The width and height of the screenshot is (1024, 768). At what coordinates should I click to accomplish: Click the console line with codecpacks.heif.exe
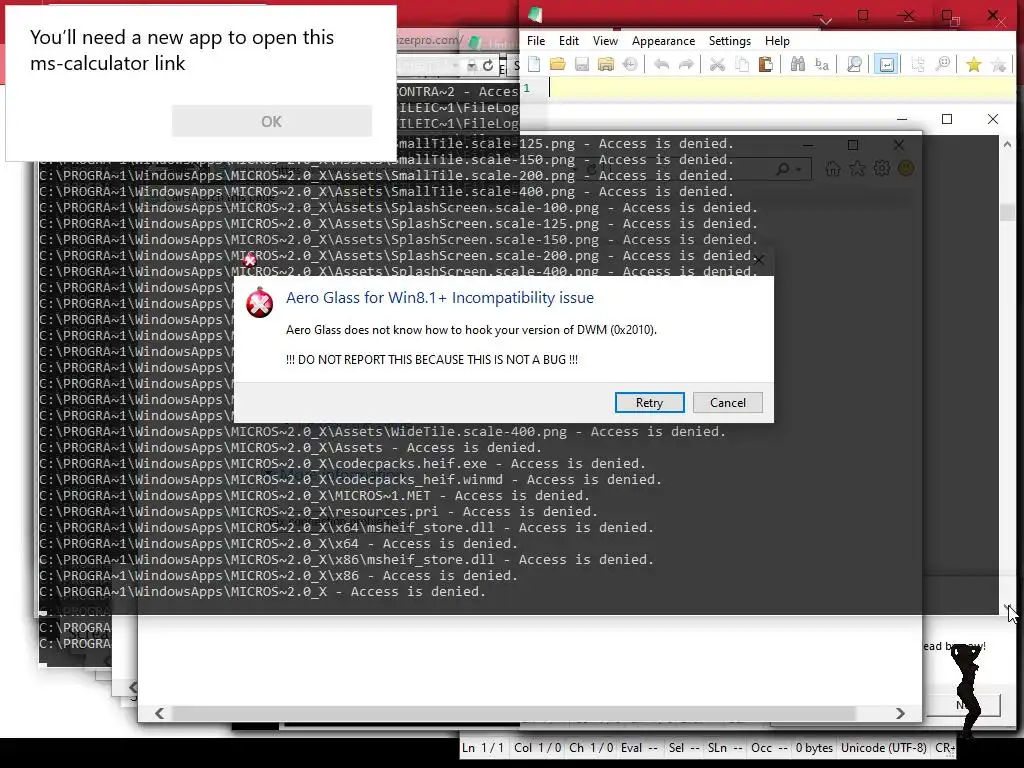pos(342,464)
